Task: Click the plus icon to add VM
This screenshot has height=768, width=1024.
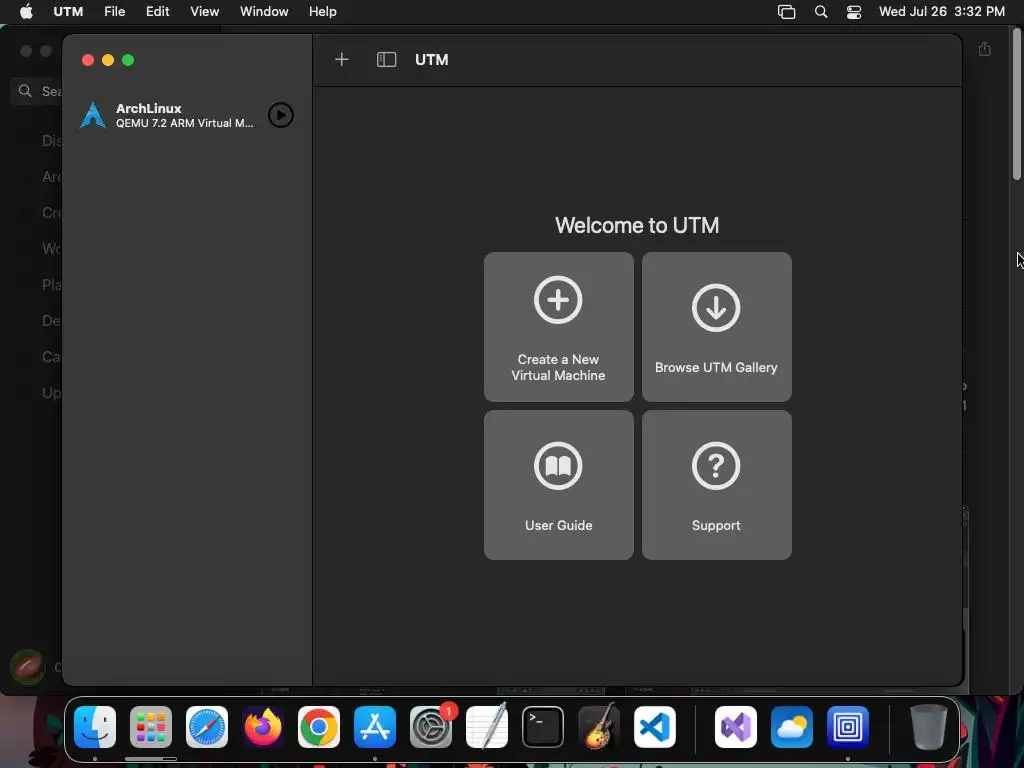Action: [x=342, y=59]
